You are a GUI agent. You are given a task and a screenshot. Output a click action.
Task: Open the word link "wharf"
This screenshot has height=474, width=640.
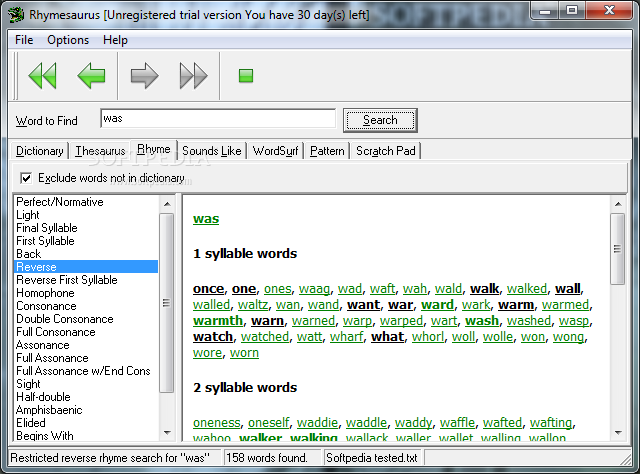[x=347, y=337]
